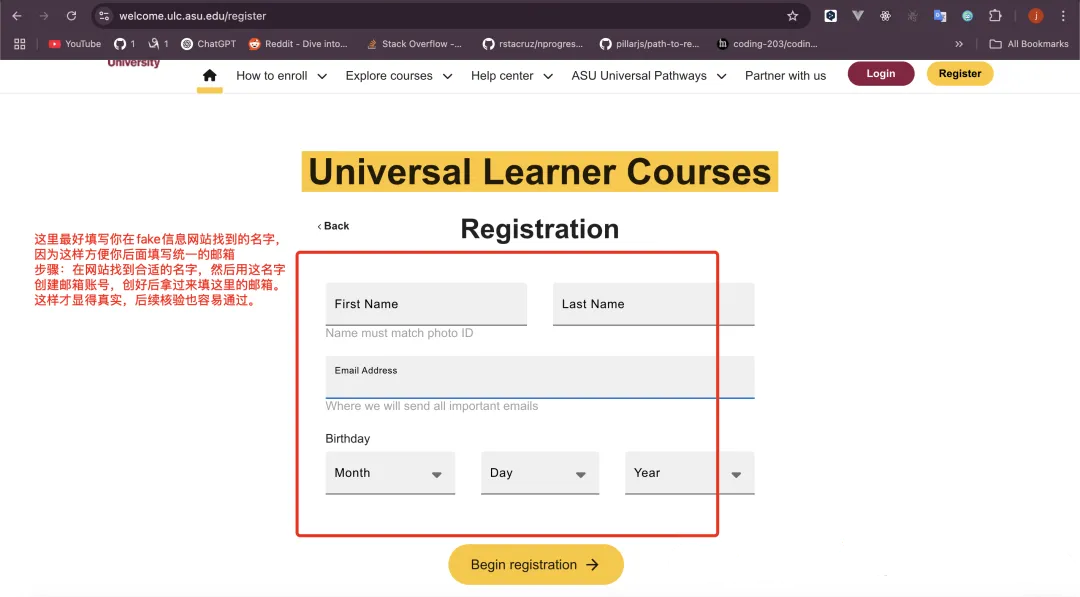Focus the Last Name field
1080x597 pixels.
click(x=654, y=304)
